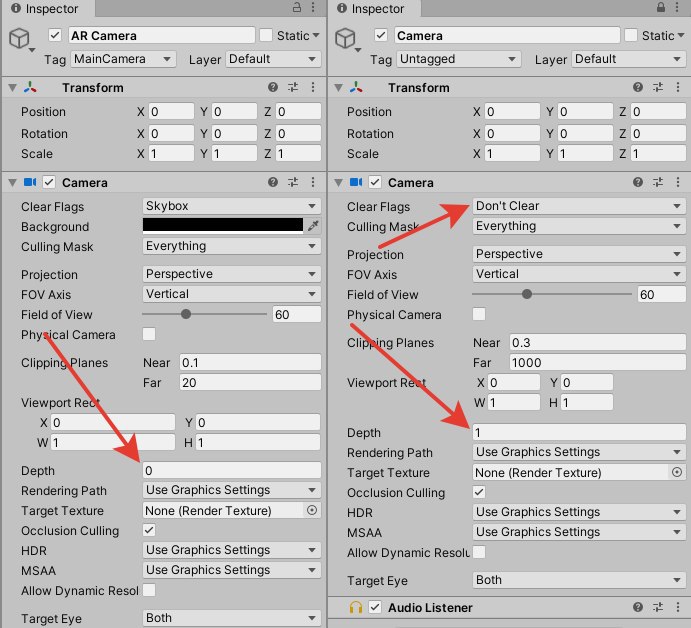Select the right Camera Inspector tab
691x628 pixels.
pyautogui.click(x=374, y=8)
